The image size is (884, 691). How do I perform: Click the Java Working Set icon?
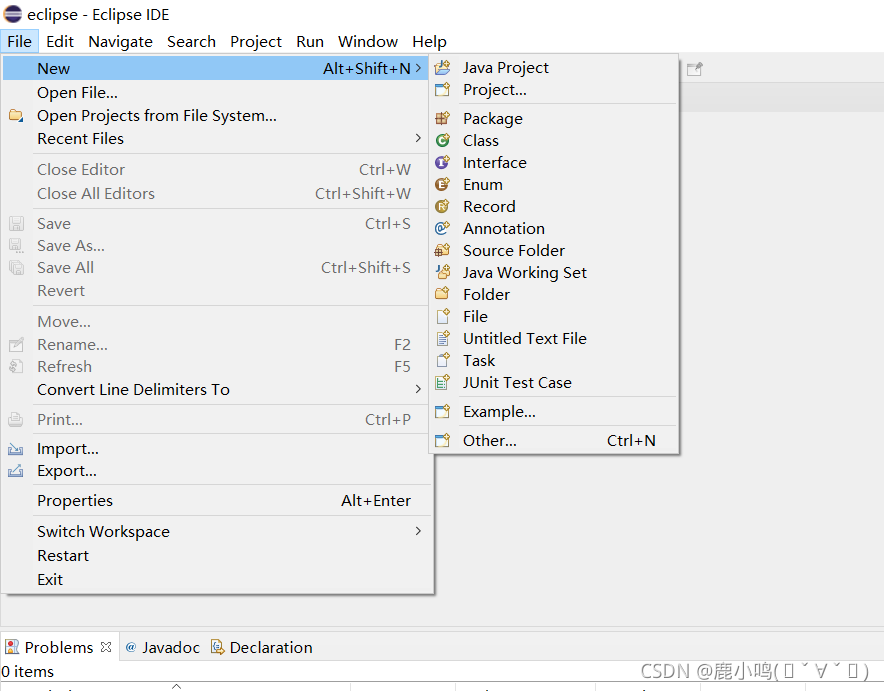coord(443,272)
